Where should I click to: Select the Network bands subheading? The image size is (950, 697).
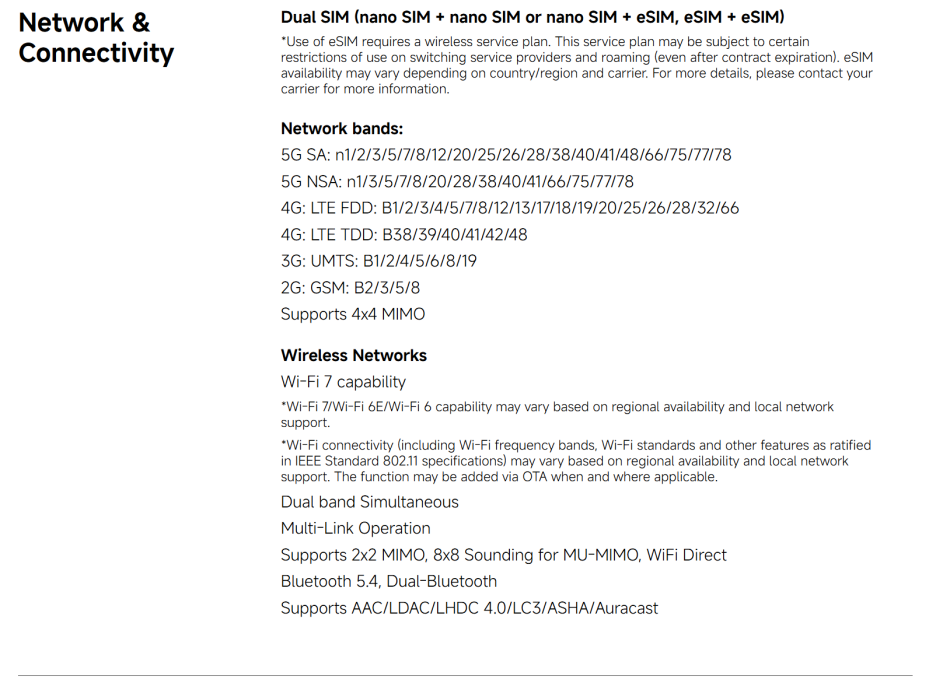point(342,128)
